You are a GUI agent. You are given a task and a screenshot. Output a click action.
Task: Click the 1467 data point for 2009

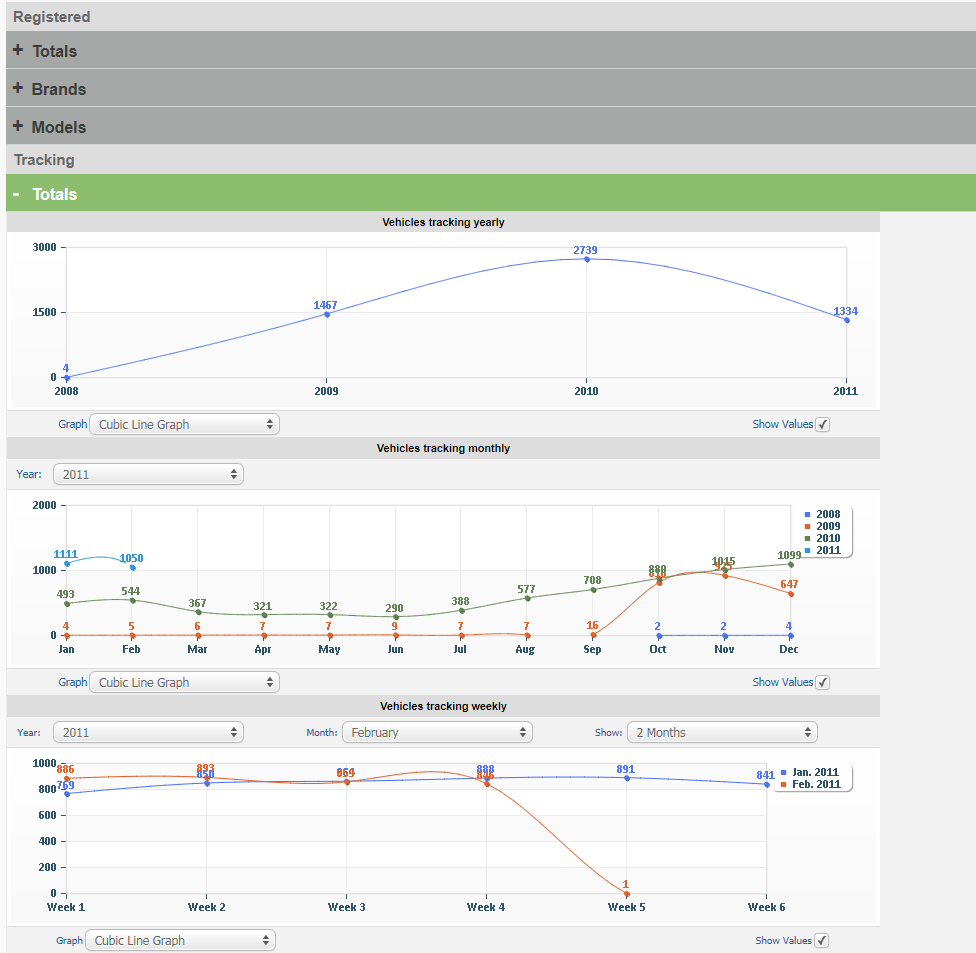point(326,314)
